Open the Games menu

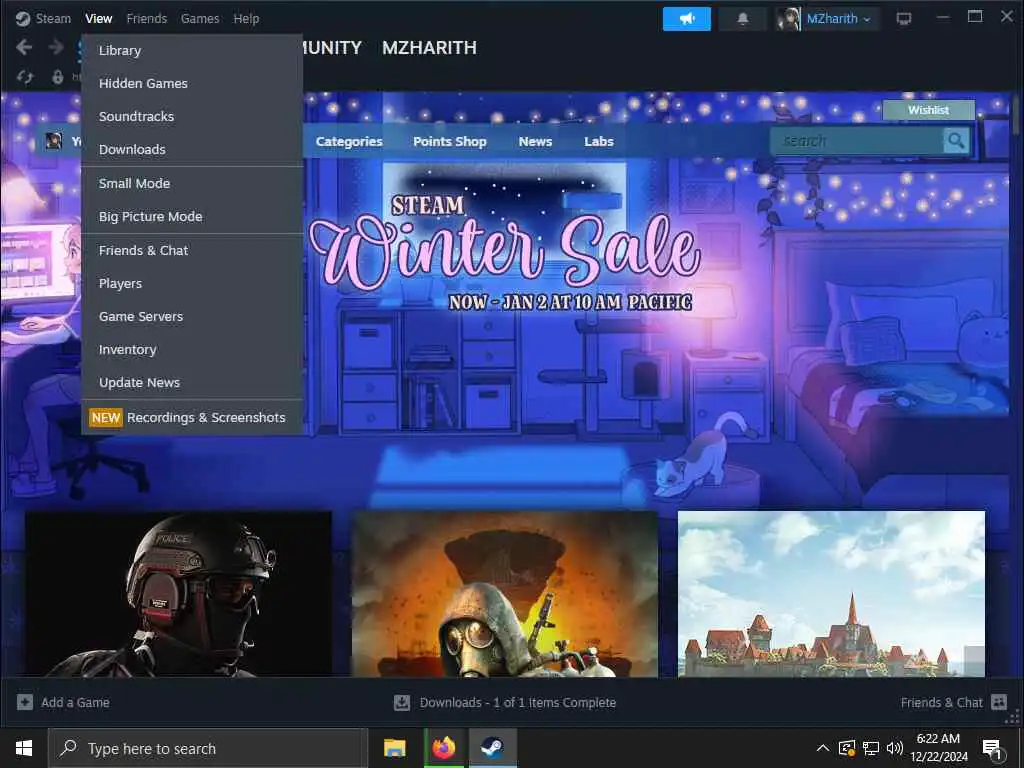point(200,18)
